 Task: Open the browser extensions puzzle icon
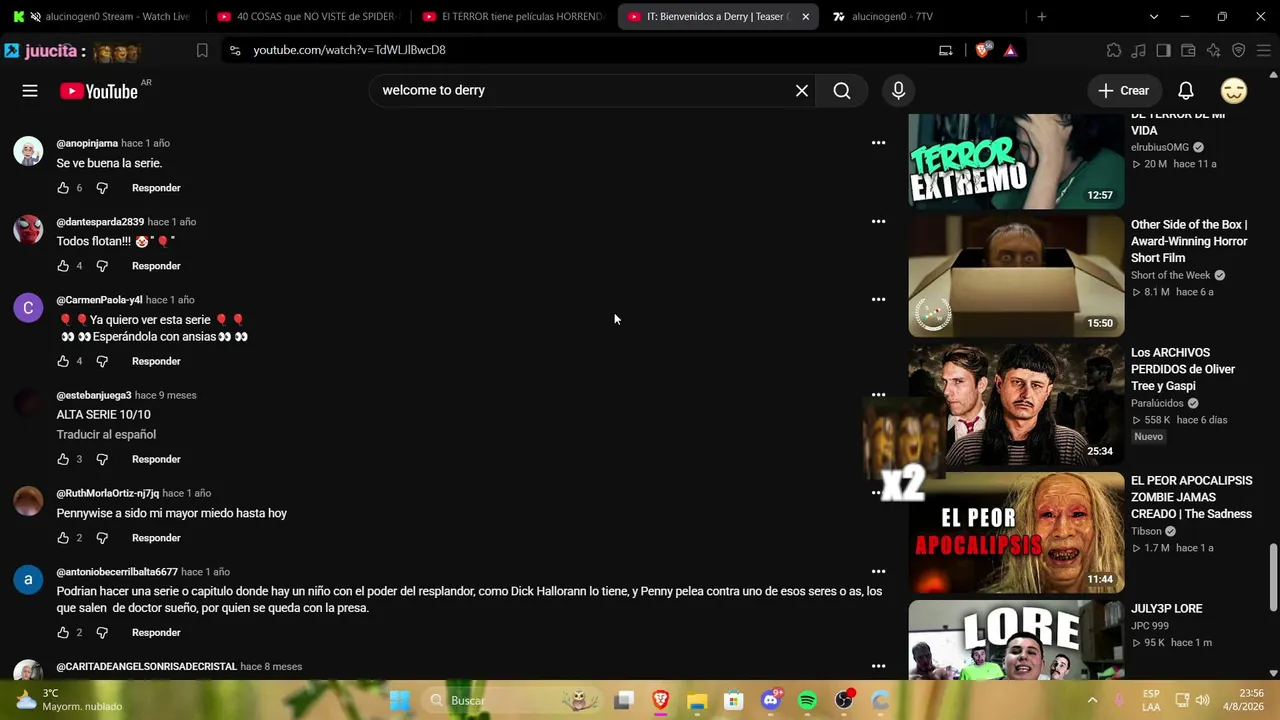point(1113,50)
